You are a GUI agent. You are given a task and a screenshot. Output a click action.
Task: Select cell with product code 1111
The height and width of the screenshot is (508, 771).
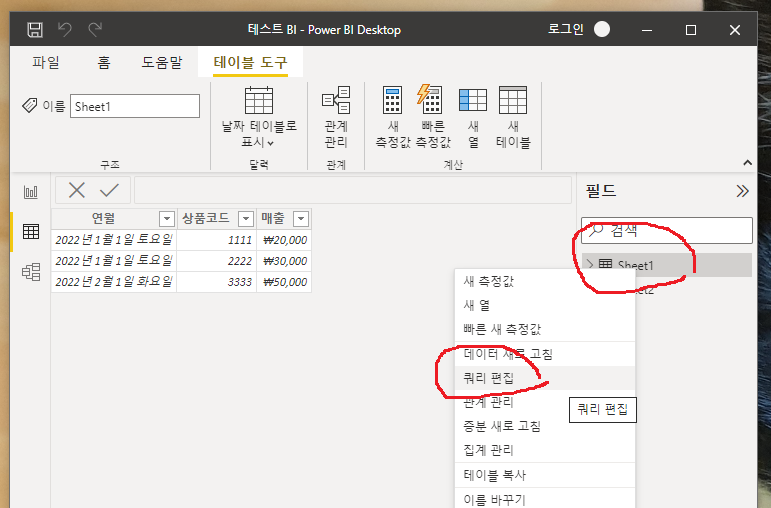click(x=216, y=240)
